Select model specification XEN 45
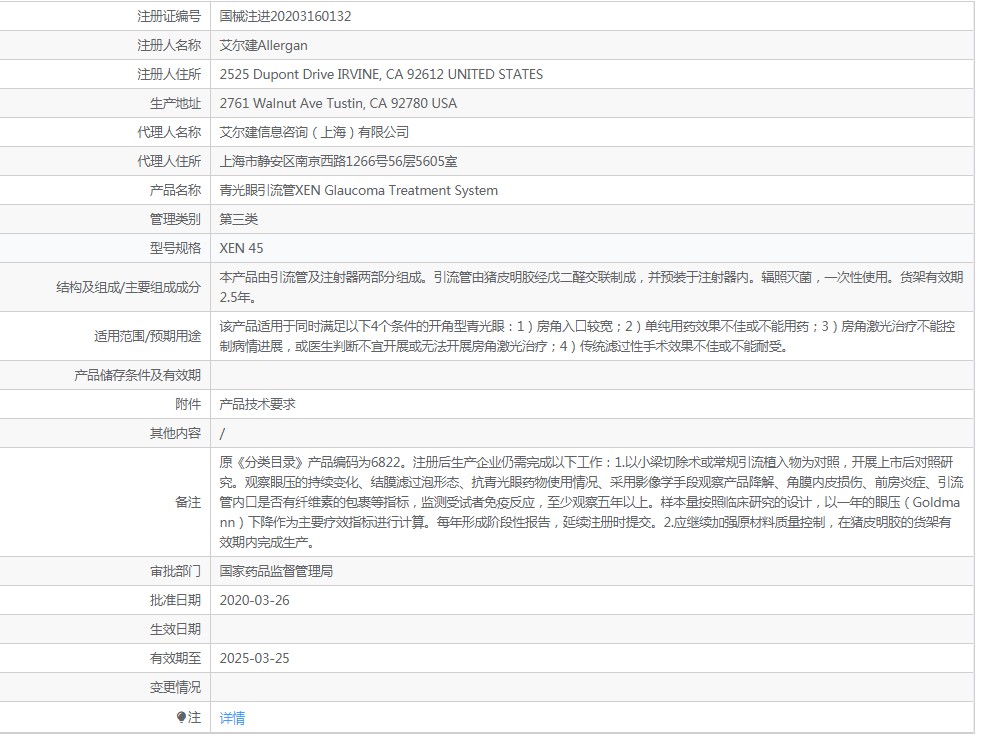This screenshot has height=736, width=981. (241, 248)
